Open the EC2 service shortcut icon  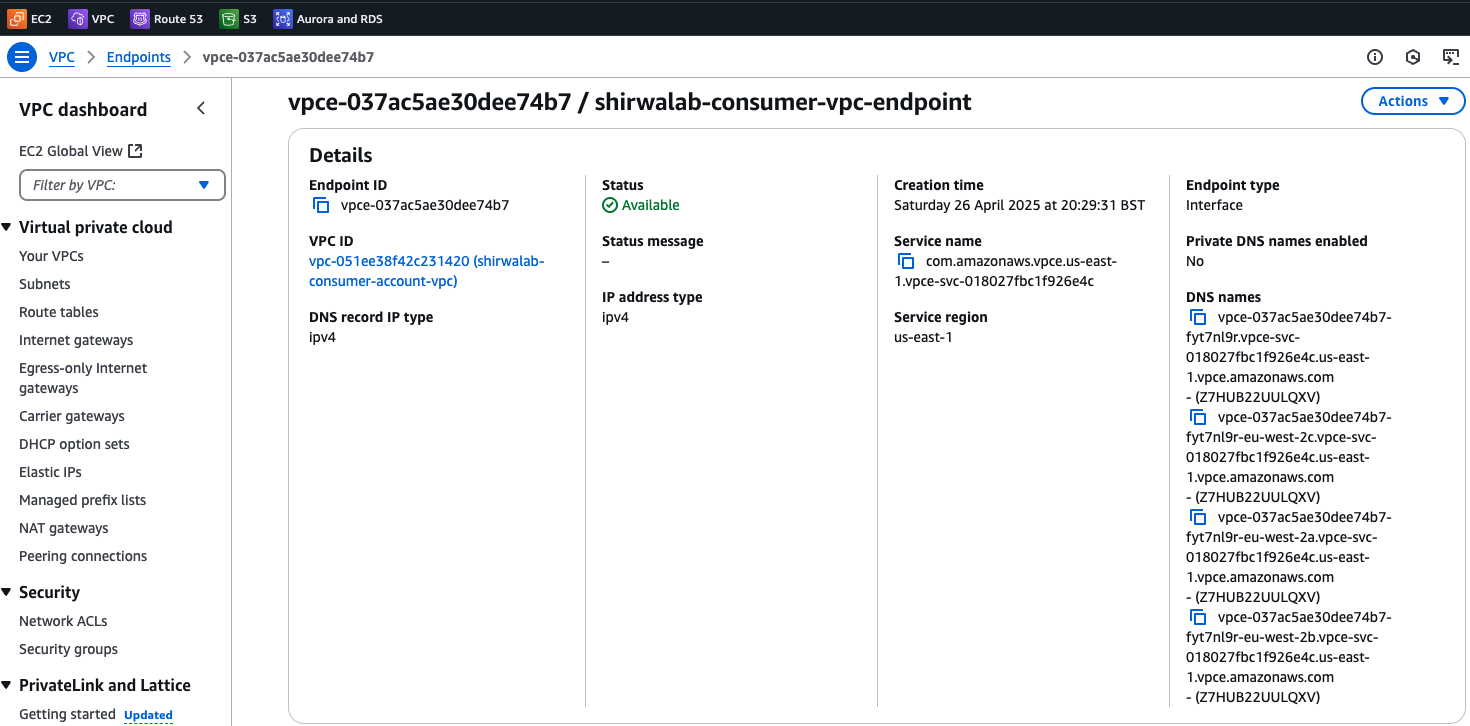tap(17, 18)
